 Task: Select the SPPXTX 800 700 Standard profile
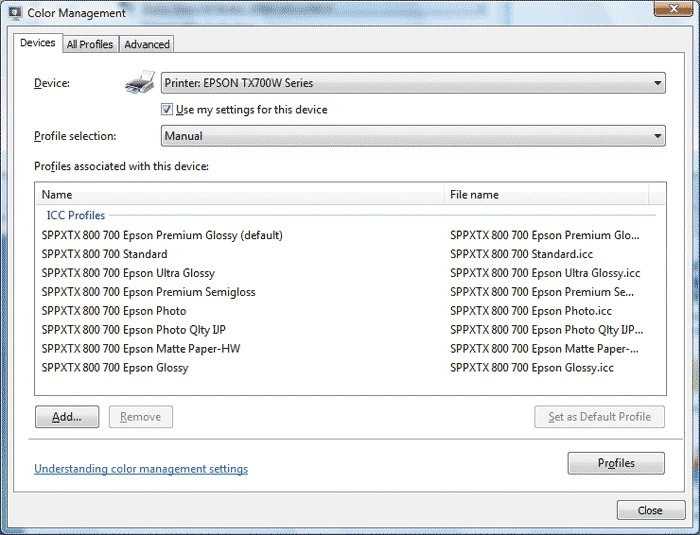104,254
